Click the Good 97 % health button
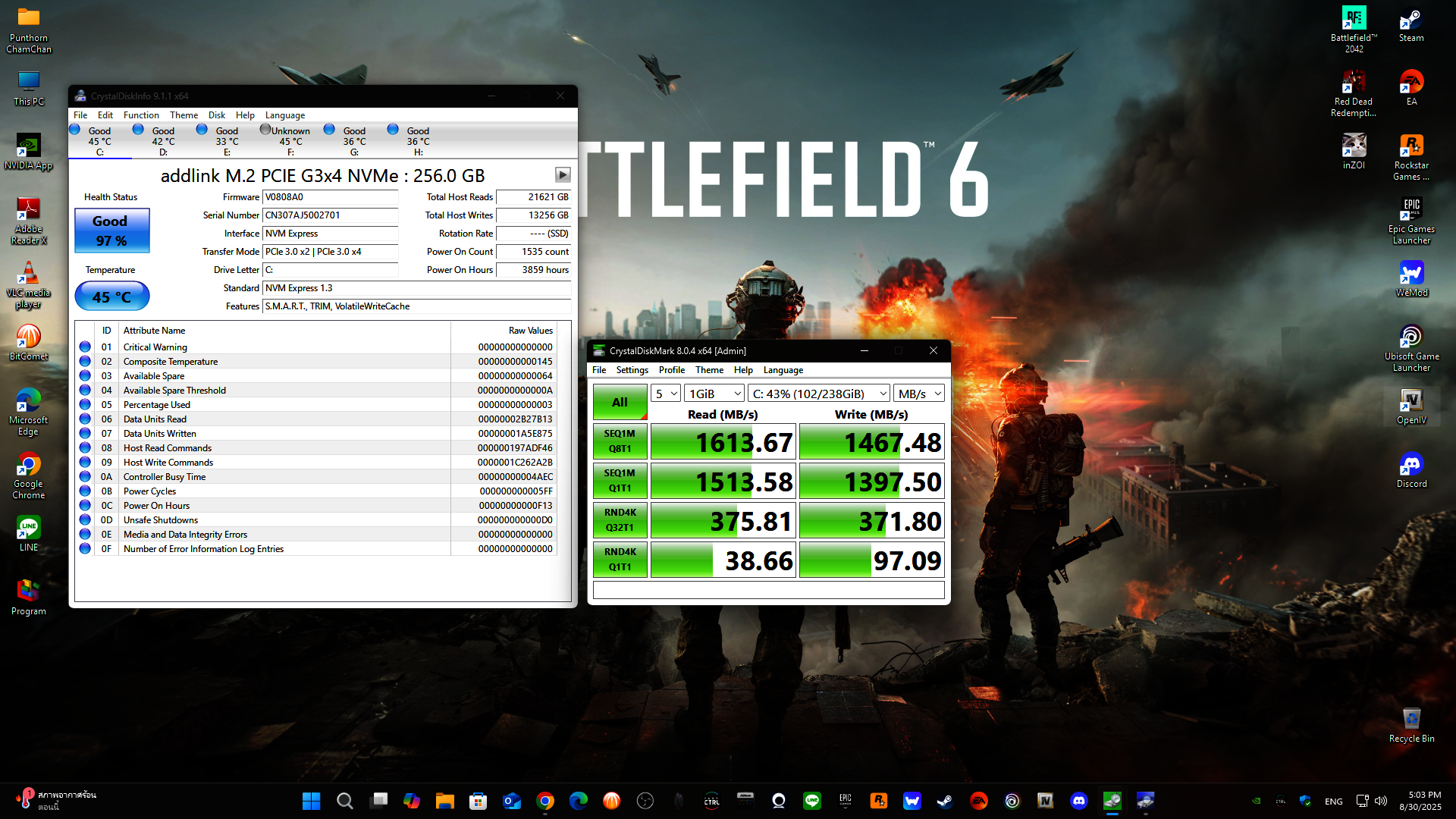Viewport: 1456px width, 819px height. [111, 231]
